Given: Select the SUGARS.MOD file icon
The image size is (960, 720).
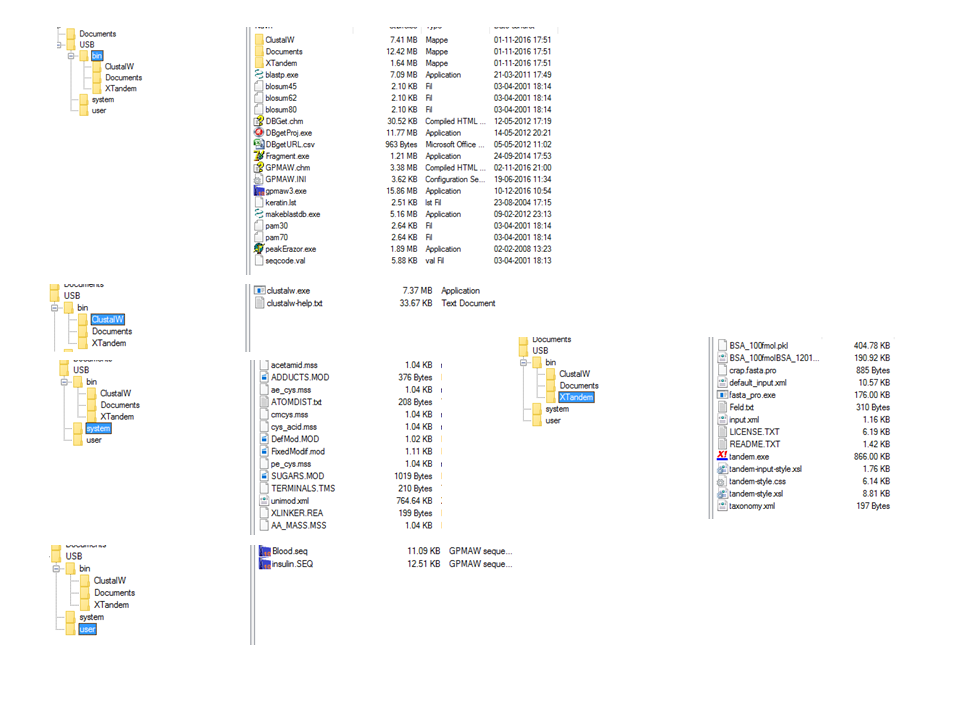Looking at the screenshot, I should 264,476.
